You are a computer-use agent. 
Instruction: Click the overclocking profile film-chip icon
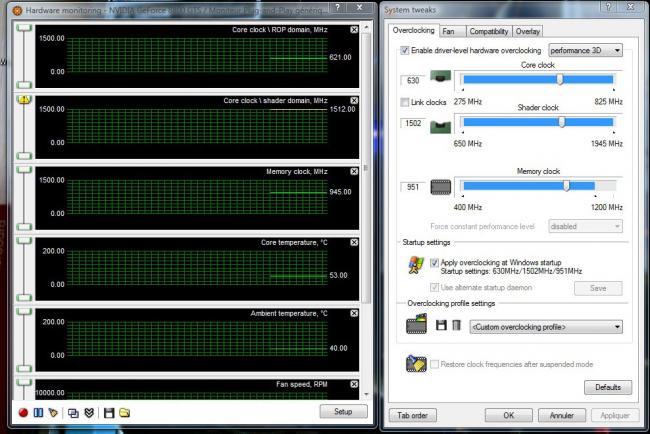point(416,324)
